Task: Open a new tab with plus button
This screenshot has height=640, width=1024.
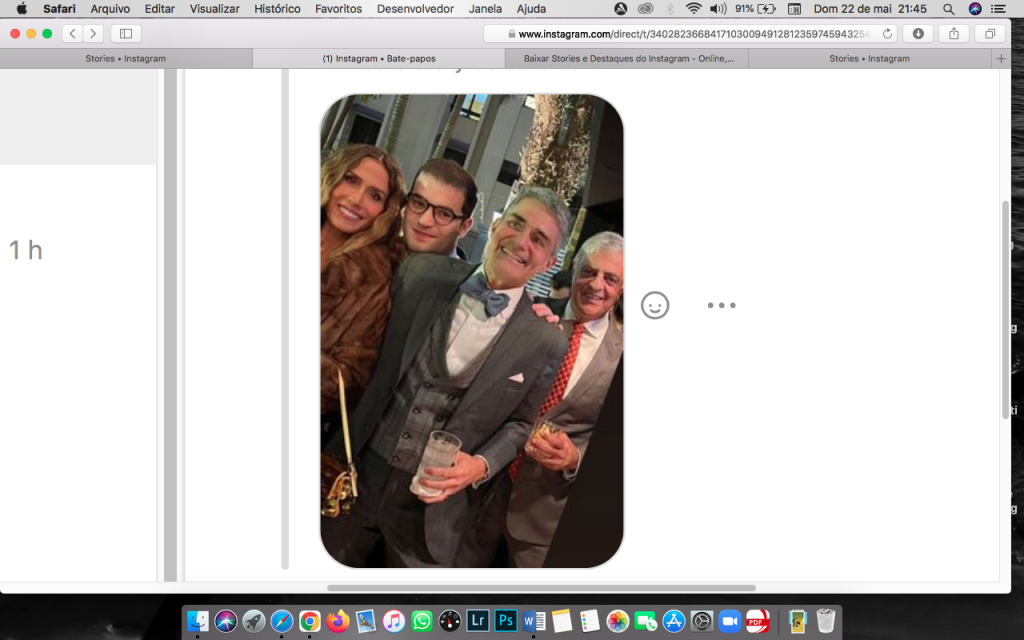Action: click(x=1001, y=59)
